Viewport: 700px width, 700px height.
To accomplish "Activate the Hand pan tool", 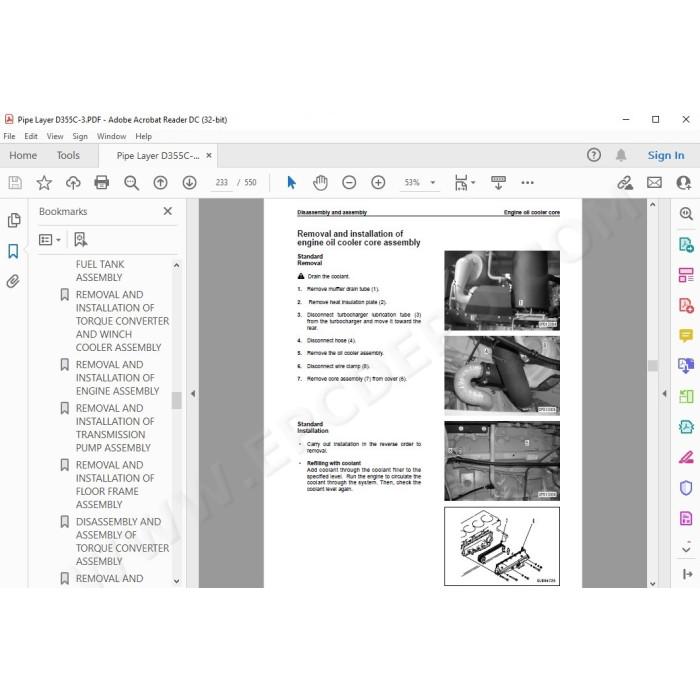I will (x=320, y=183).
